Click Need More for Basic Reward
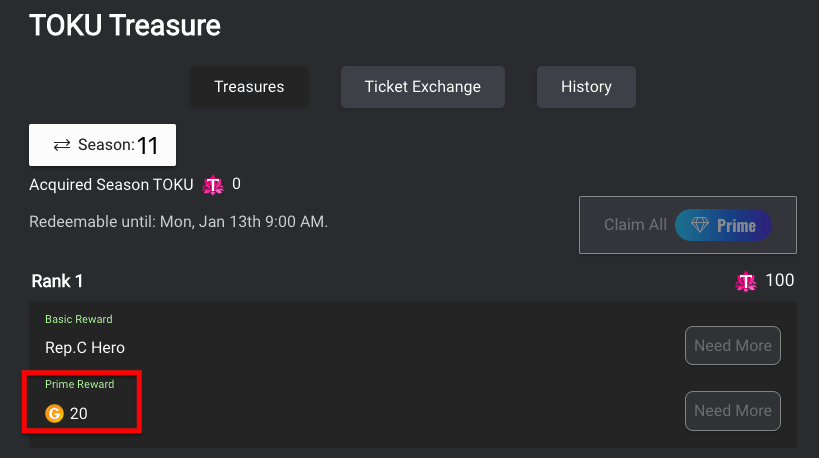Viewport: 819px width, 458px height. 733,346
